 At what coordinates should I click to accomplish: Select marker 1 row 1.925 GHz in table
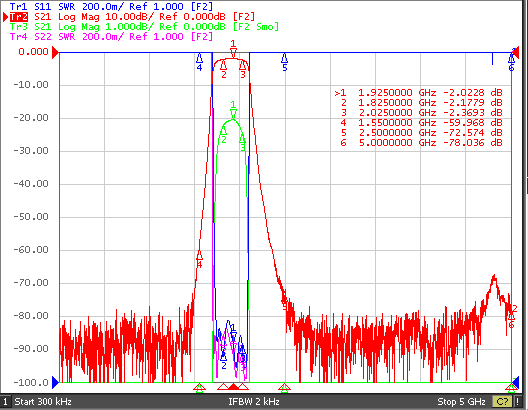point(418,93)
